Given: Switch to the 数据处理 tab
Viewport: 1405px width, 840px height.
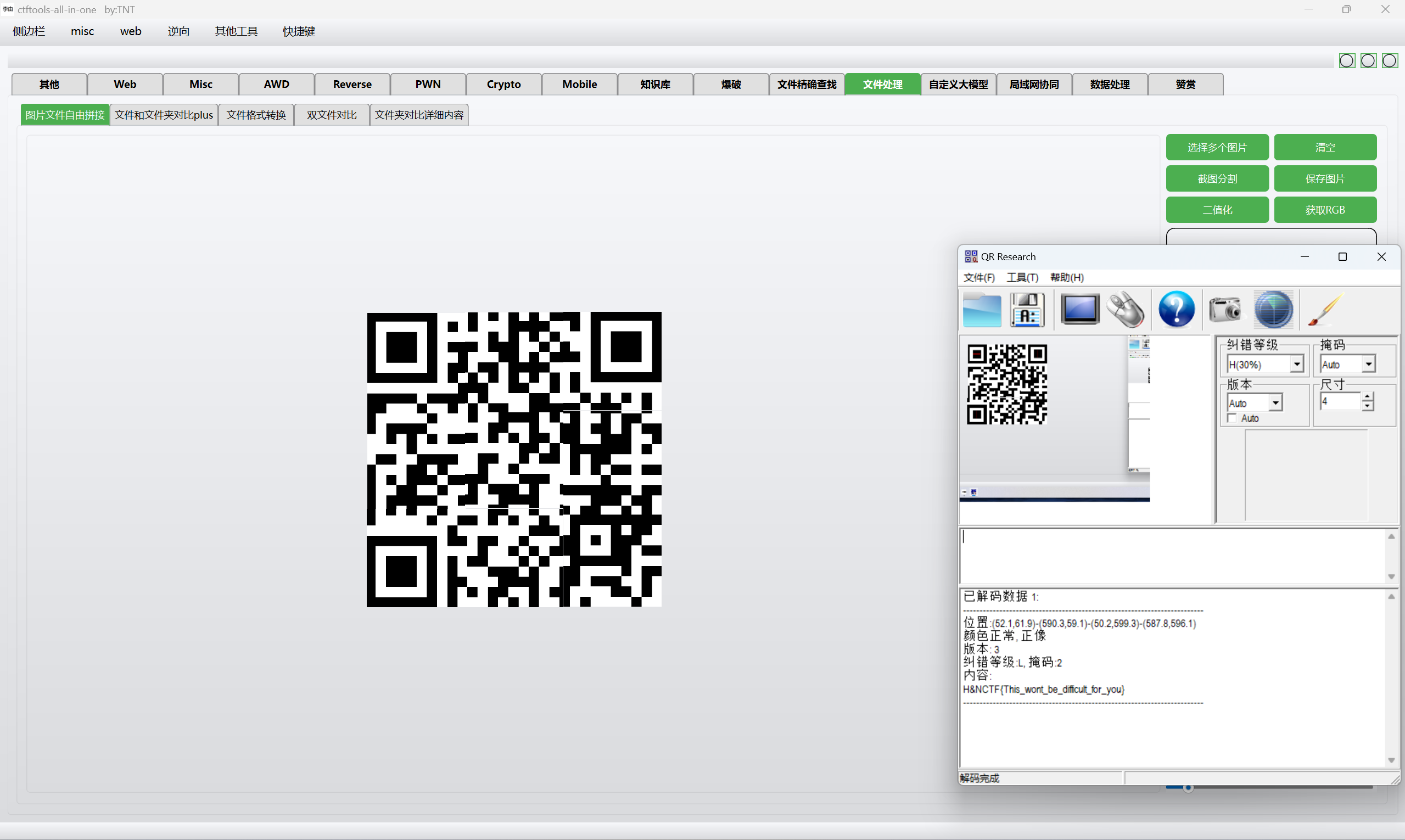Looking at the screenshot, I should tap(1110, 84).
